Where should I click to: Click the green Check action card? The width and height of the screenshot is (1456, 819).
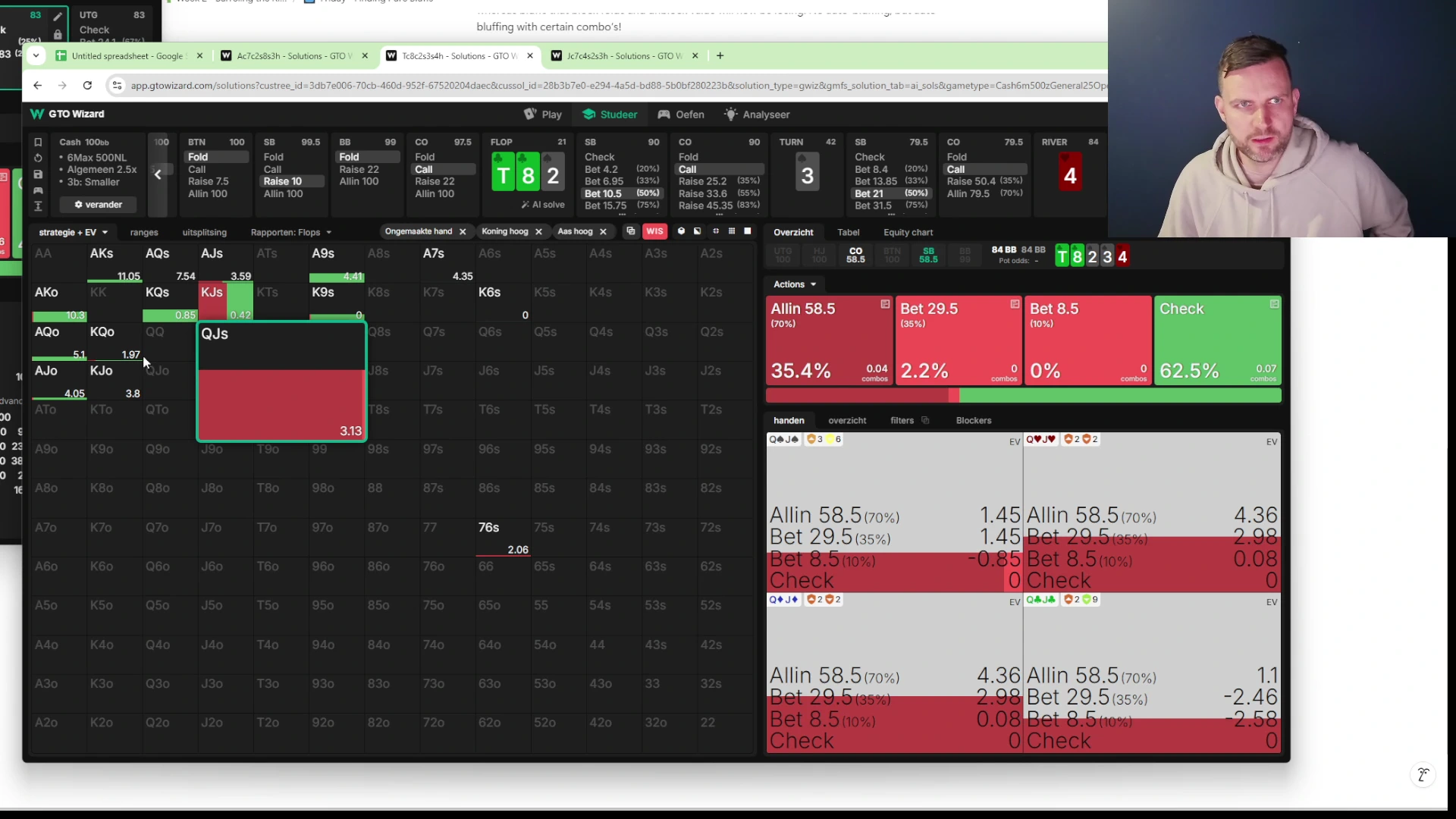coord(1218,340)
